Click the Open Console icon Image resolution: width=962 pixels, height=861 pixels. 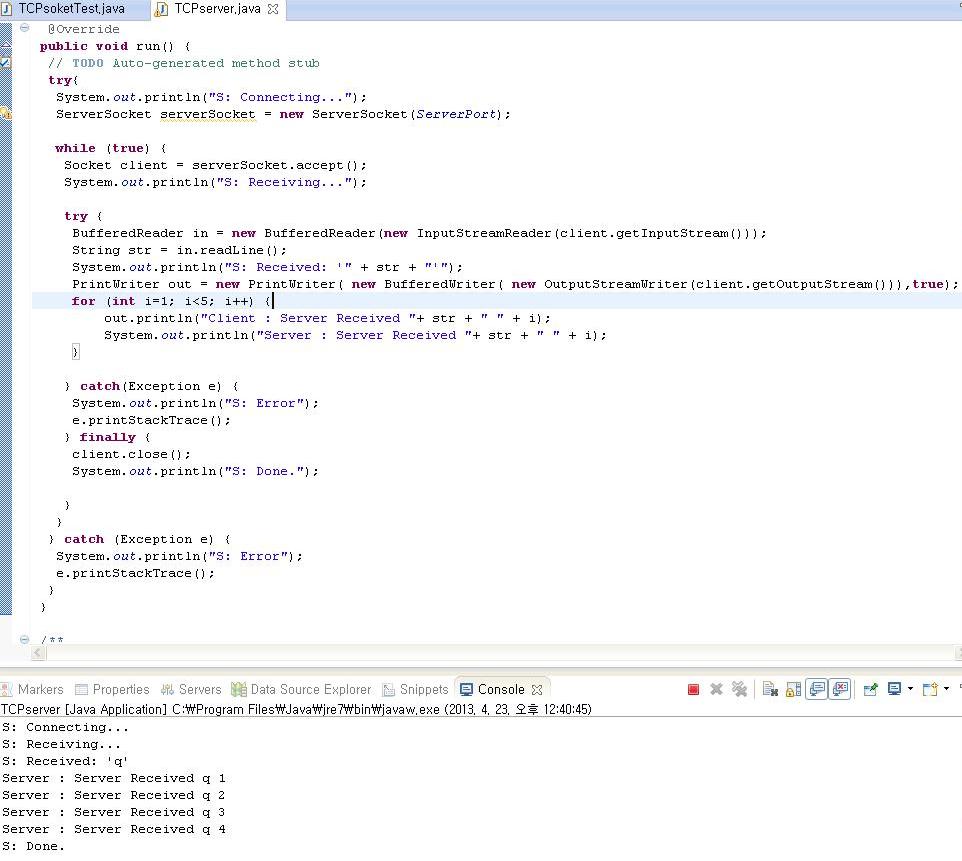coord(930,689)
